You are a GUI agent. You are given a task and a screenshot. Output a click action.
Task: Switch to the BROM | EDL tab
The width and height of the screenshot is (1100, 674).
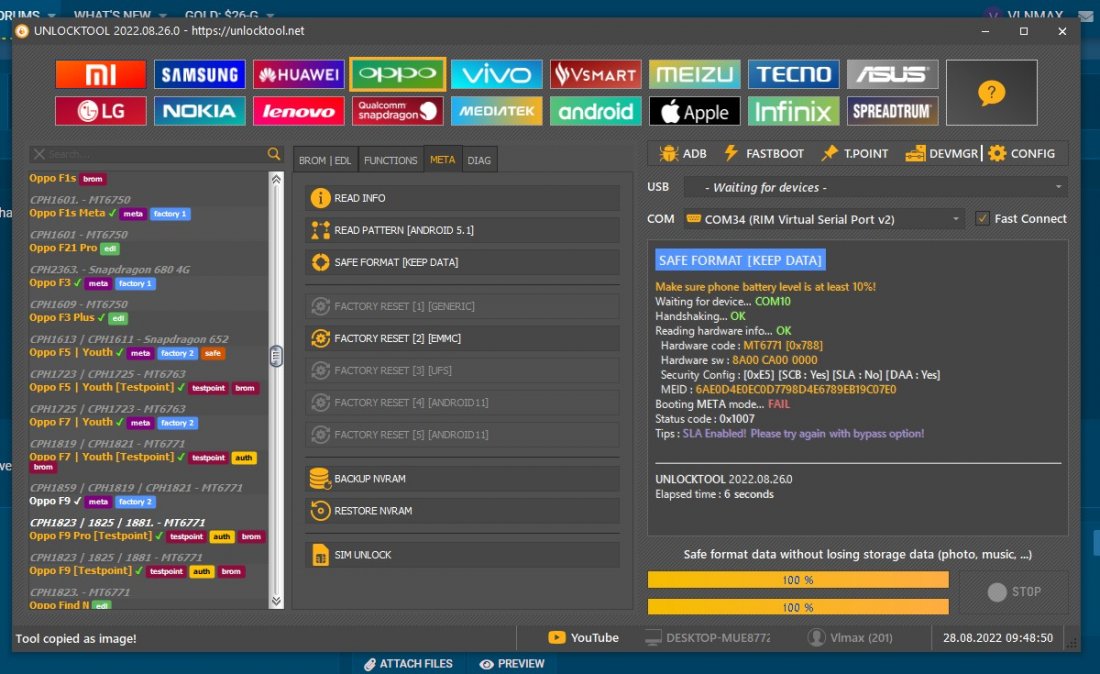point(325,160)
